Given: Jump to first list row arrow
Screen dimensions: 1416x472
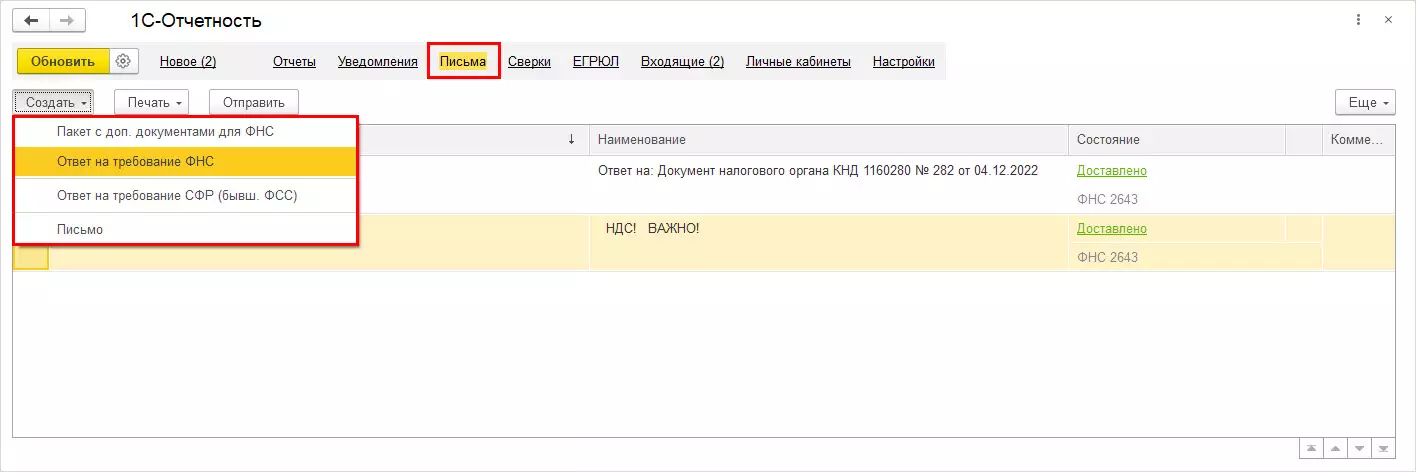Looking at the screenshot, I should (1312, 449).
